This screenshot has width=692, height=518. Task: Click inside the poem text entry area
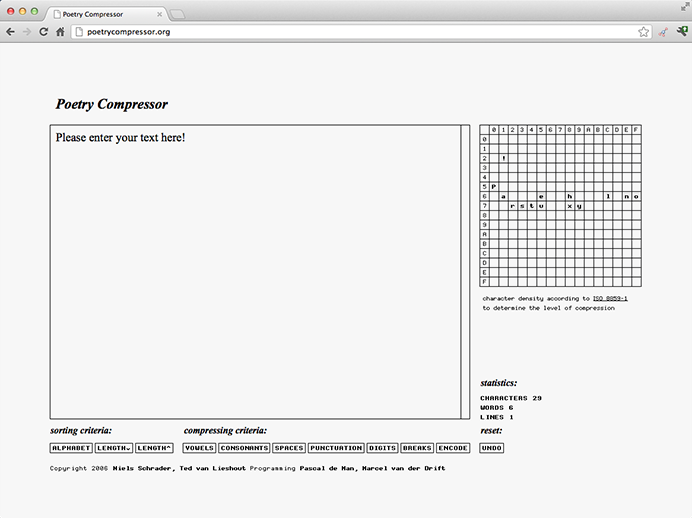click(x=255, y=270)
